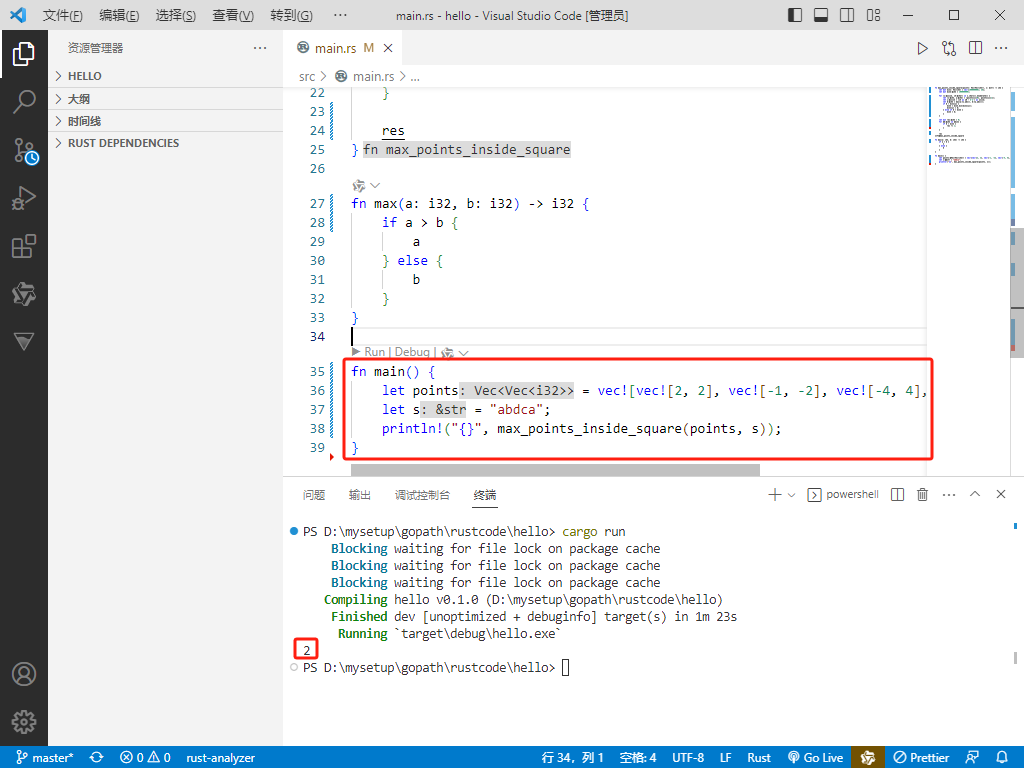Change encoding via UTF-8 status item

tap(688, 758)
